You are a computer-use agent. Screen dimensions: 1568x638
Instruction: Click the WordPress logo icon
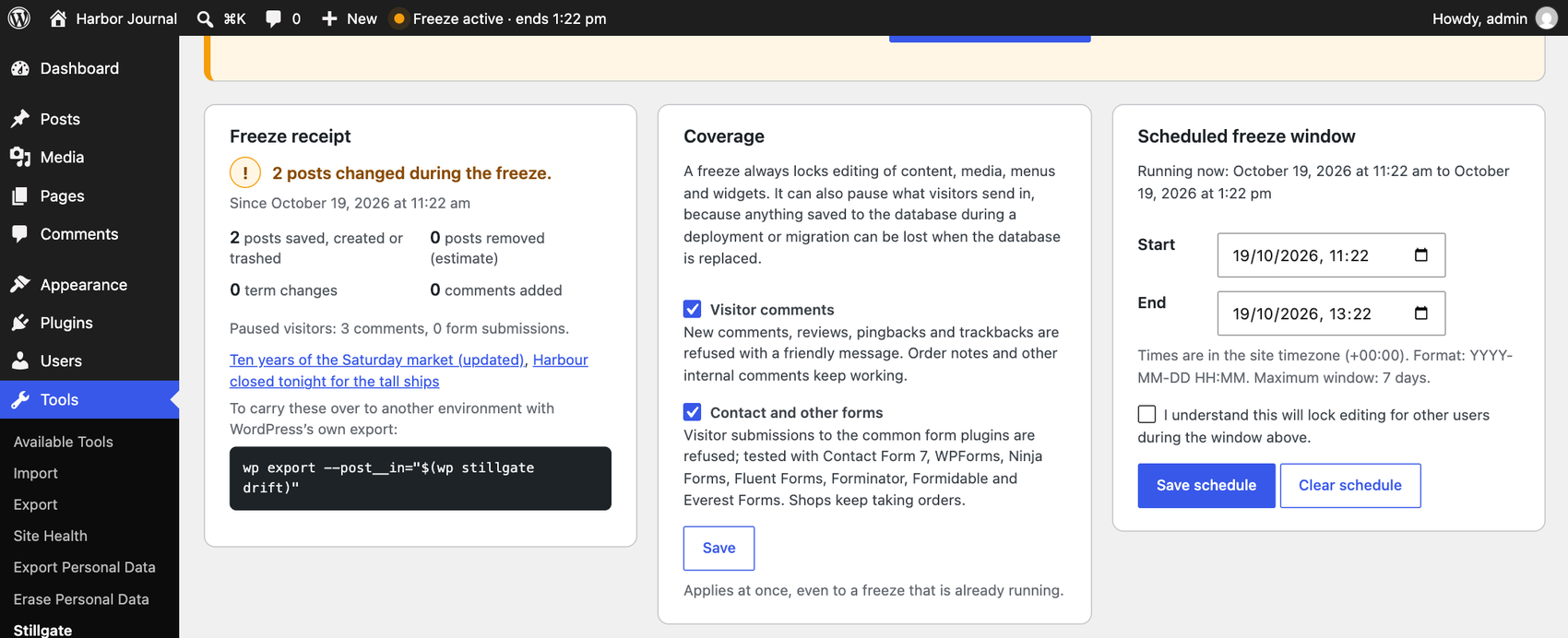tap(18, 18)
